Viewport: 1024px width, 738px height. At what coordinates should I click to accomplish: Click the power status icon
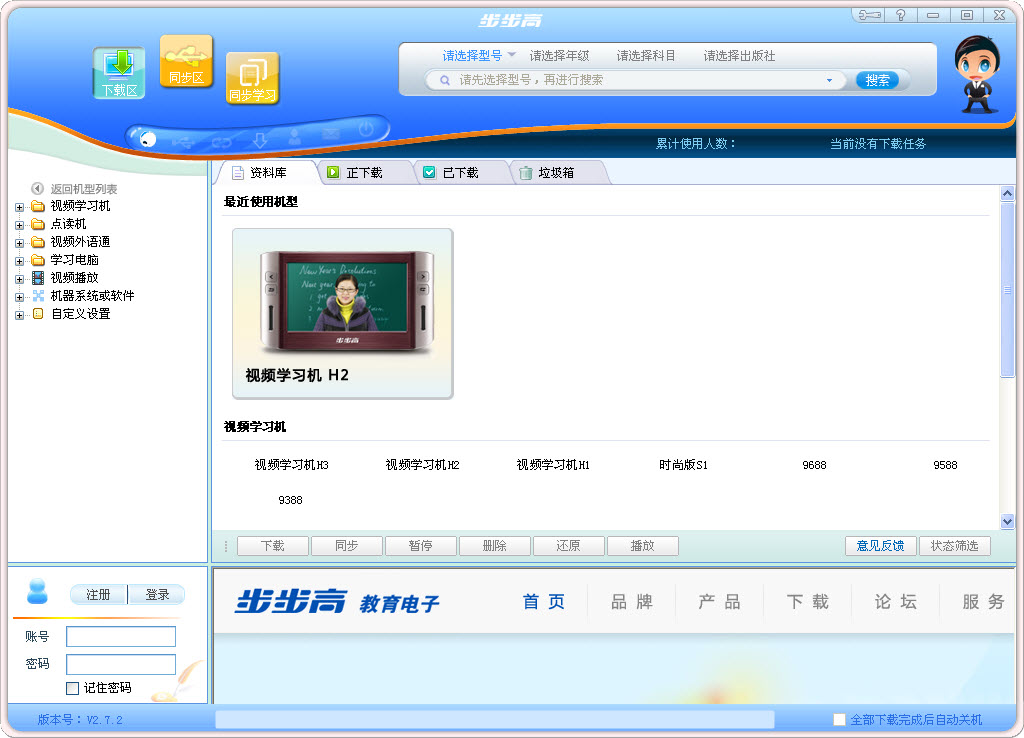coord(366,129)
